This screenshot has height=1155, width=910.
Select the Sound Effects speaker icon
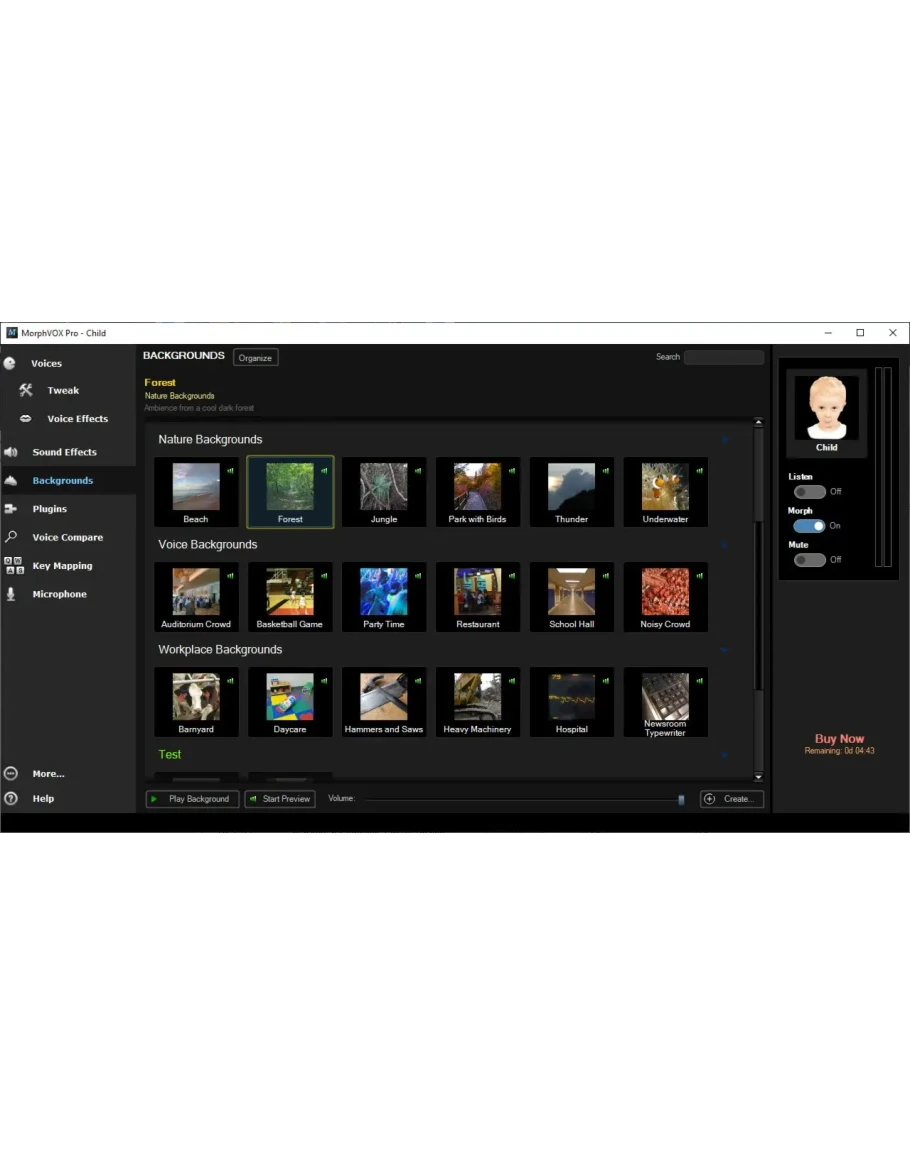coord(11,452)
